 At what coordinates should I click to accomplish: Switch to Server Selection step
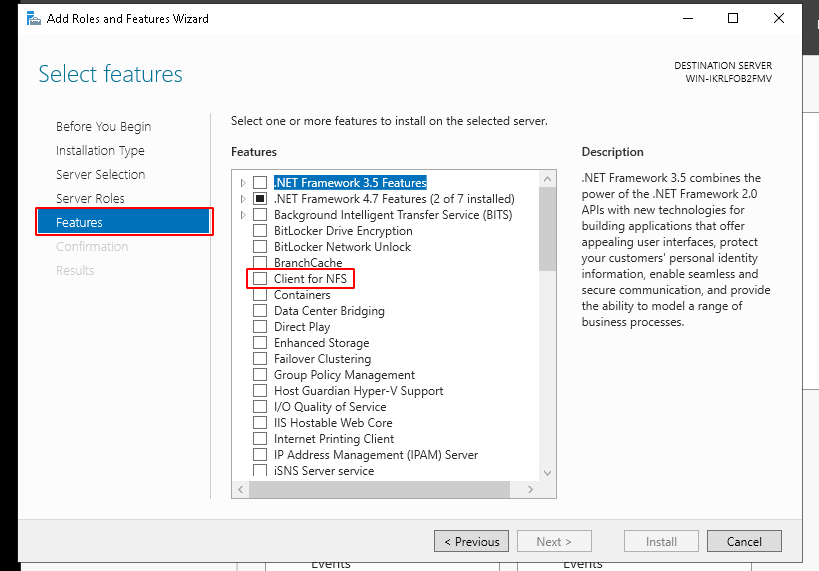tap(100, 174)
